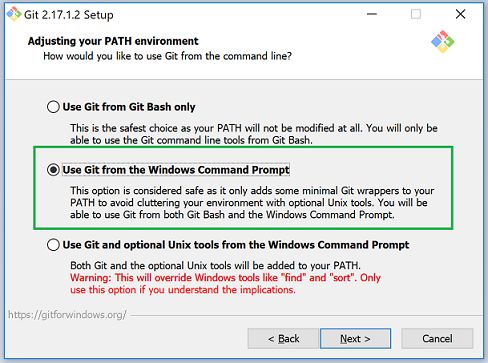488x363 pixels.
Task: Choose the Git and optional Unix tools radio
Action: 53,245
